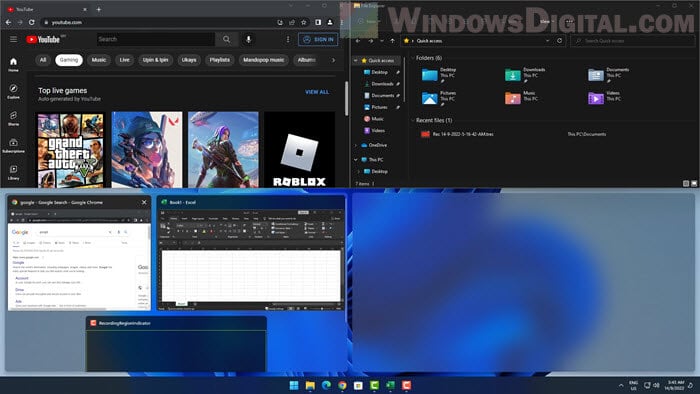The width and height of the screenshot is (700, 394).
Task: Select the Music category chip
Action: pyautogui.click(x=99, y=60)
